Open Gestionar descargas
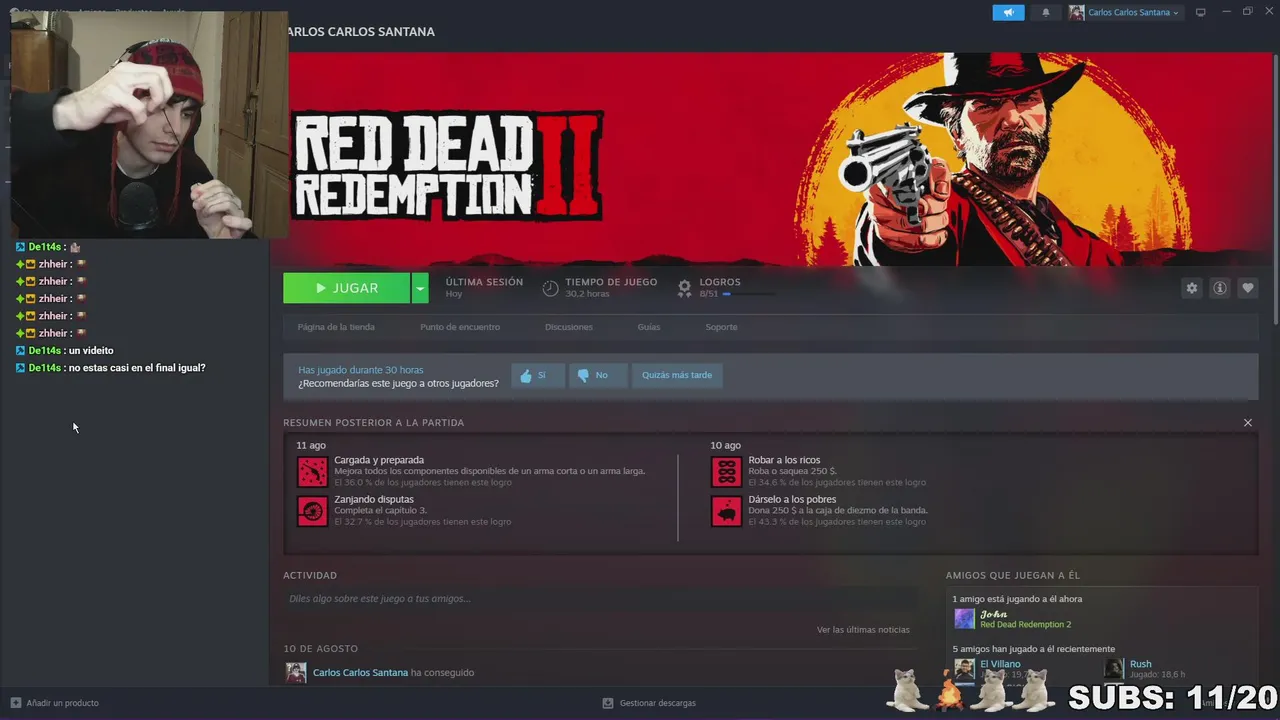The width and height of the screenshot is (1280, 720). coord(649,703)
